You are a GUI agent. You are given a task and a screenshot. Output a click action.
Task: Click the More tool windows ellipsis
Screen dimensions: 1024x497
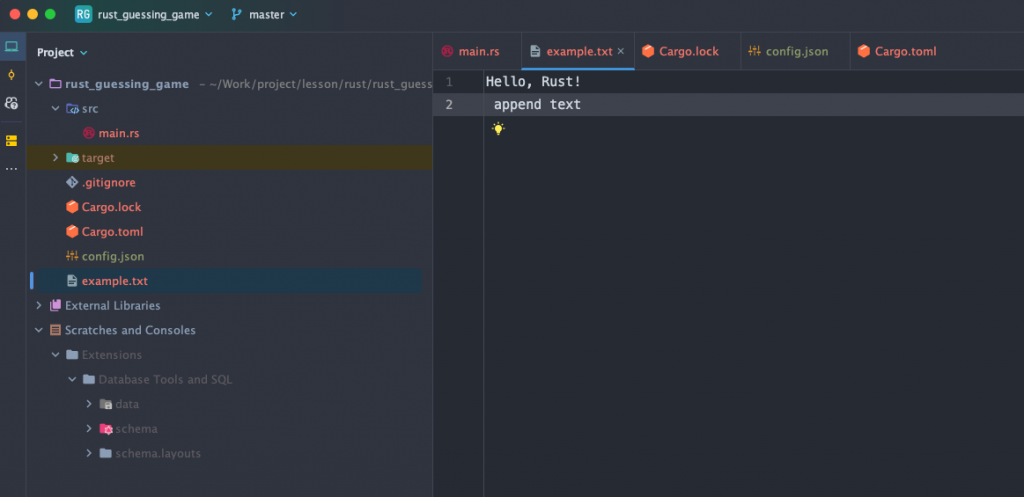[x=12, y=168]
